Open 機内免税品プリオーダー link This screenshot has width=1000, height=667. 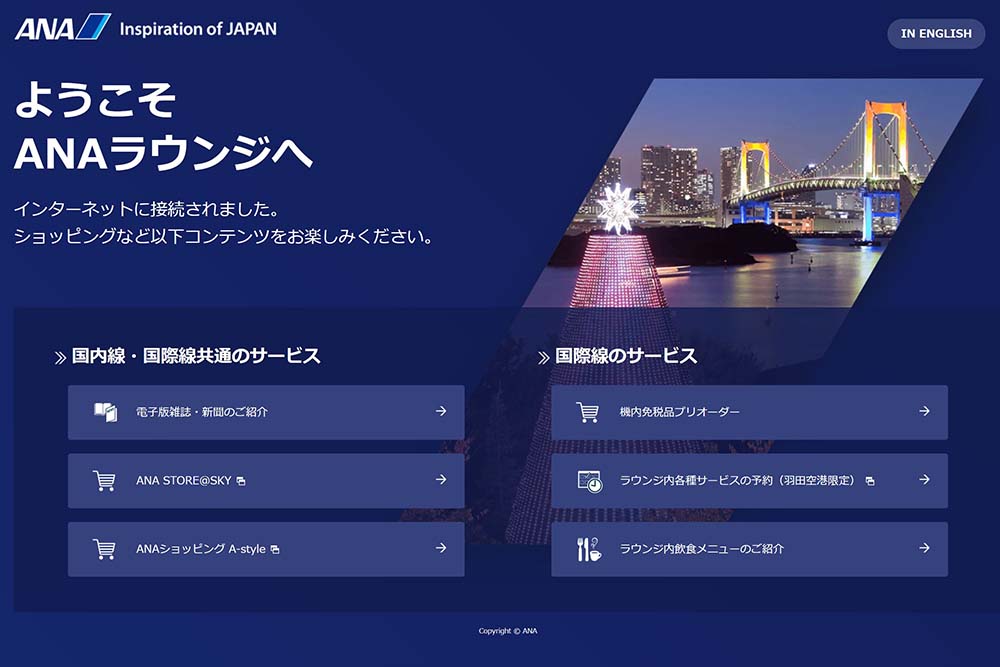pos(749,412)
